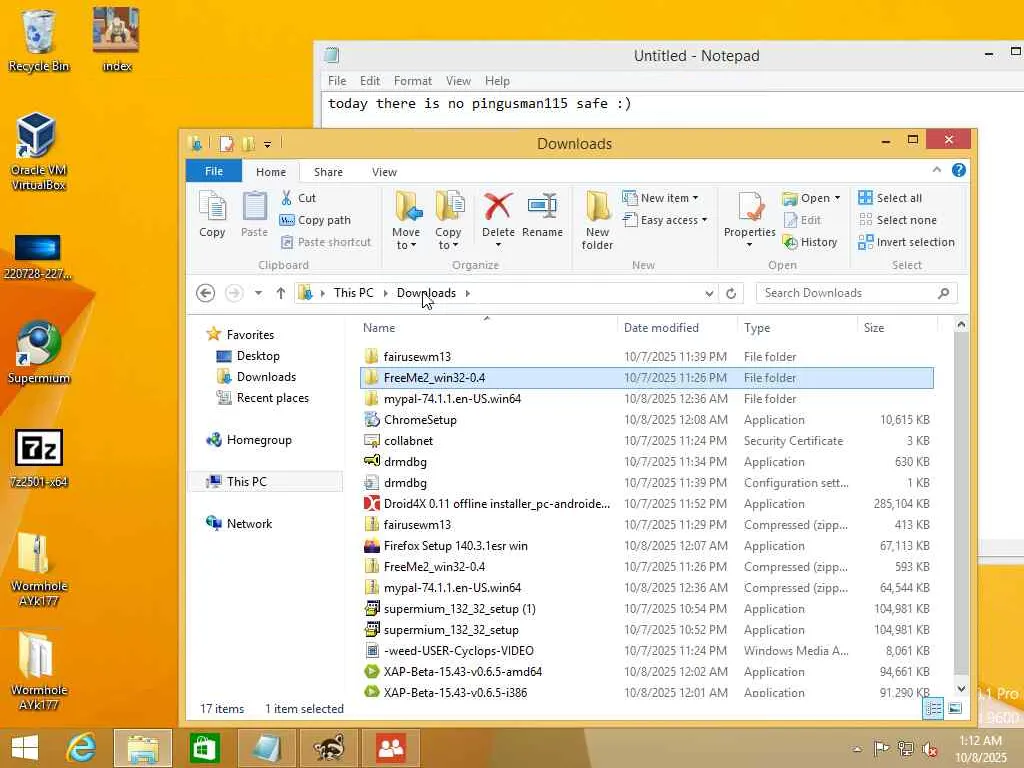Open recent locations dropdown arrow

259,293
